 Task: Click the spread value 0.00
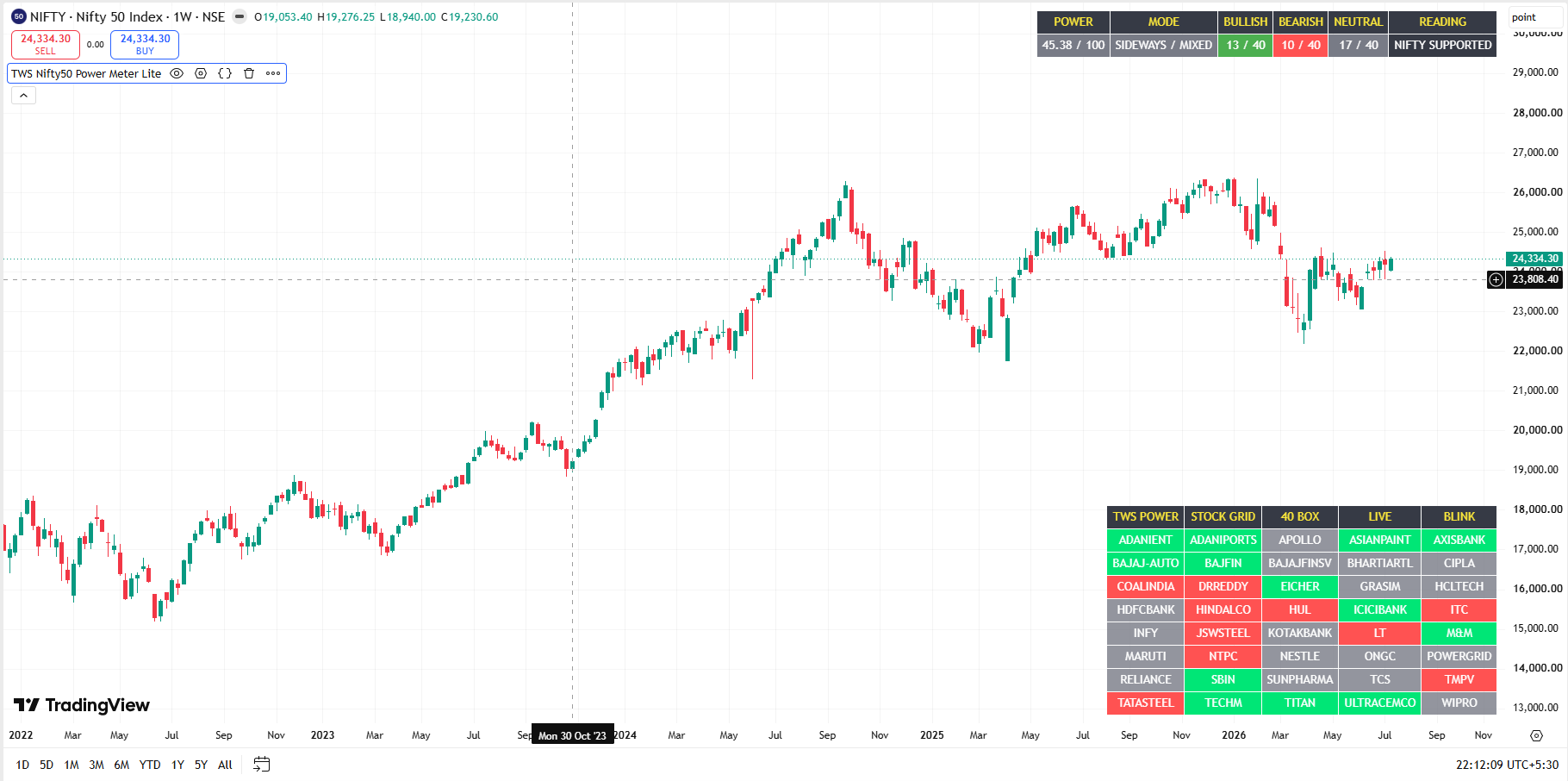[x=96, y=45]
